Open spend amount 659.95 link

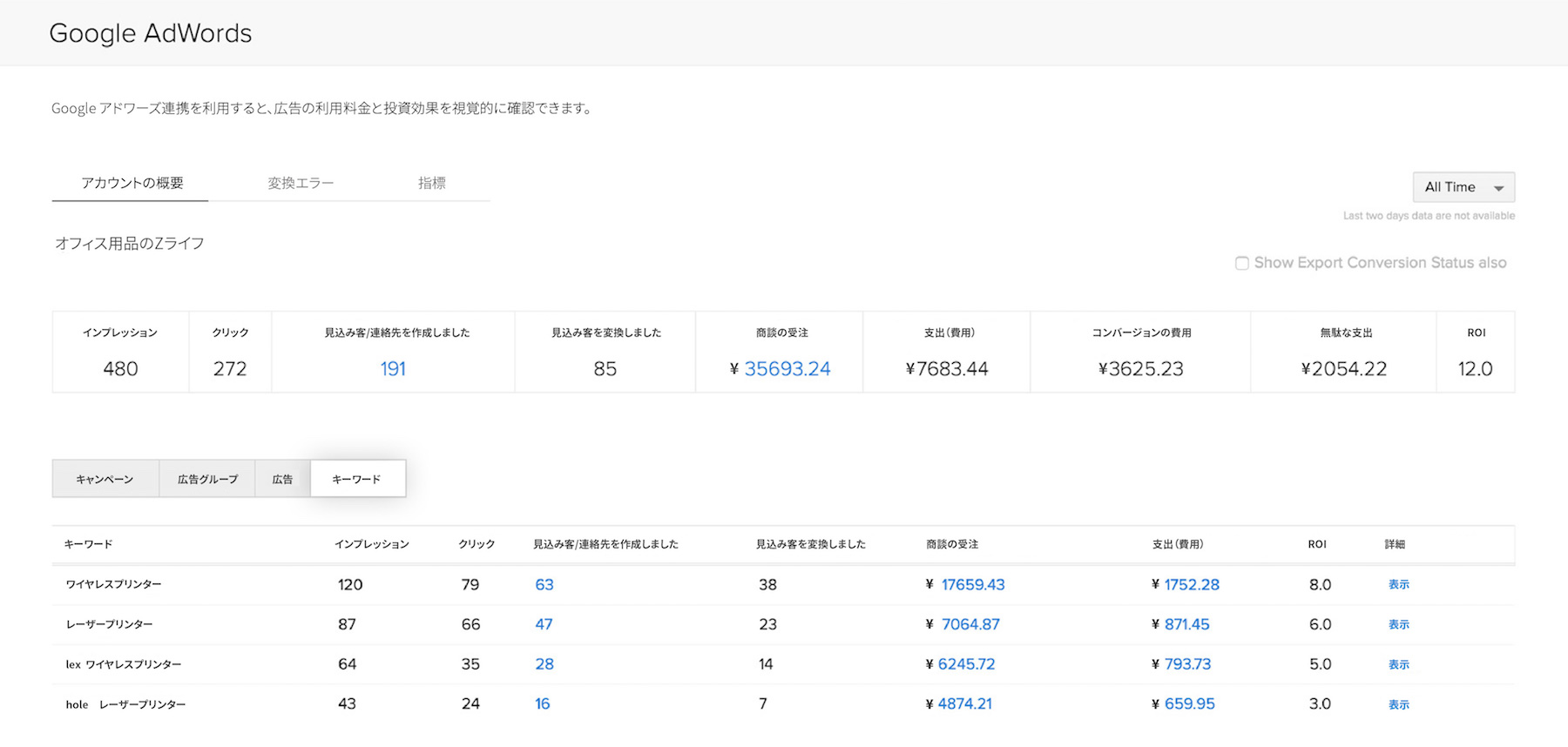(1189, 703)
